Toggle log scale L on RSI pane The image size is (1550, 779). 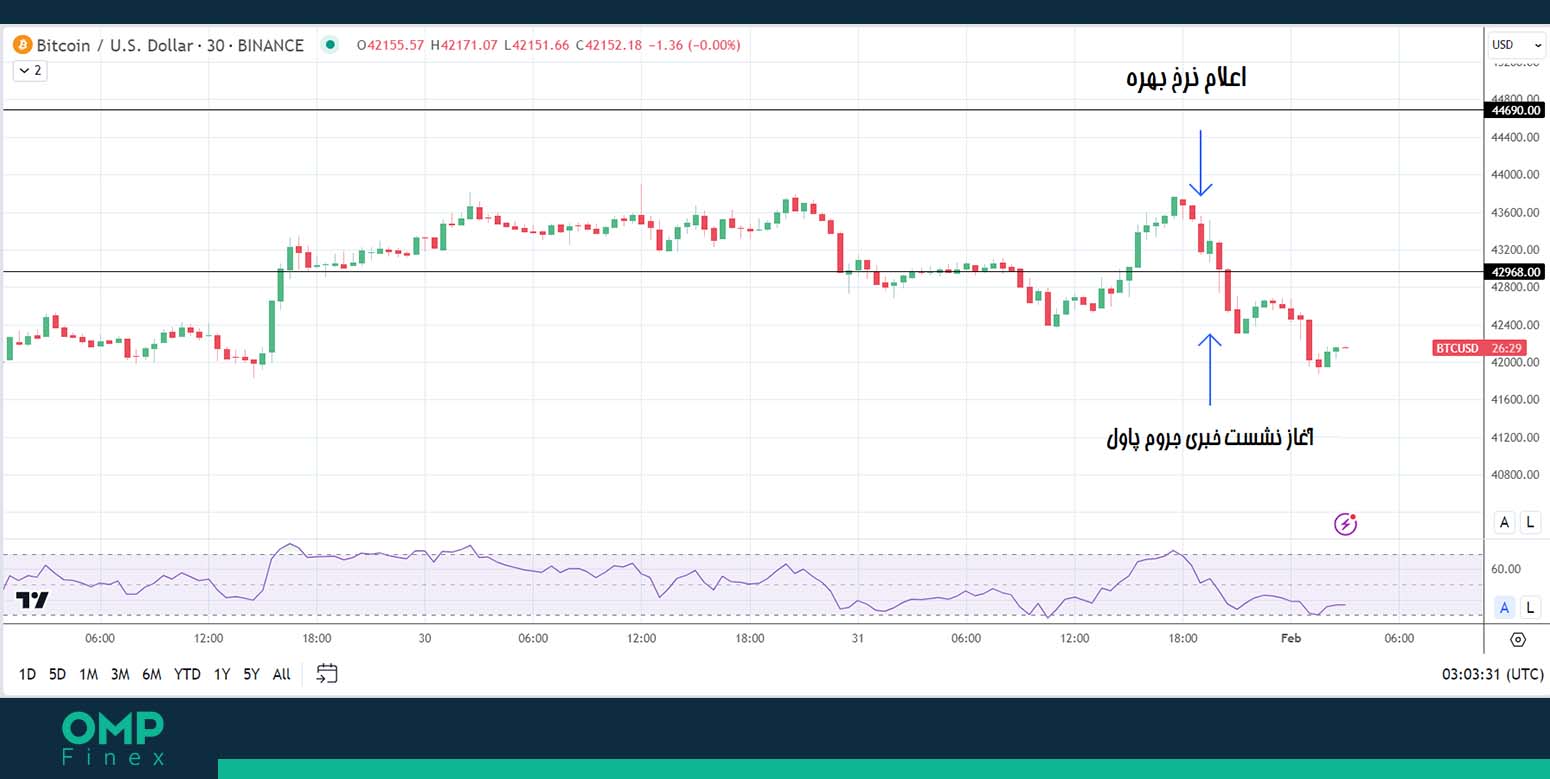click(x=1530, y=607)
